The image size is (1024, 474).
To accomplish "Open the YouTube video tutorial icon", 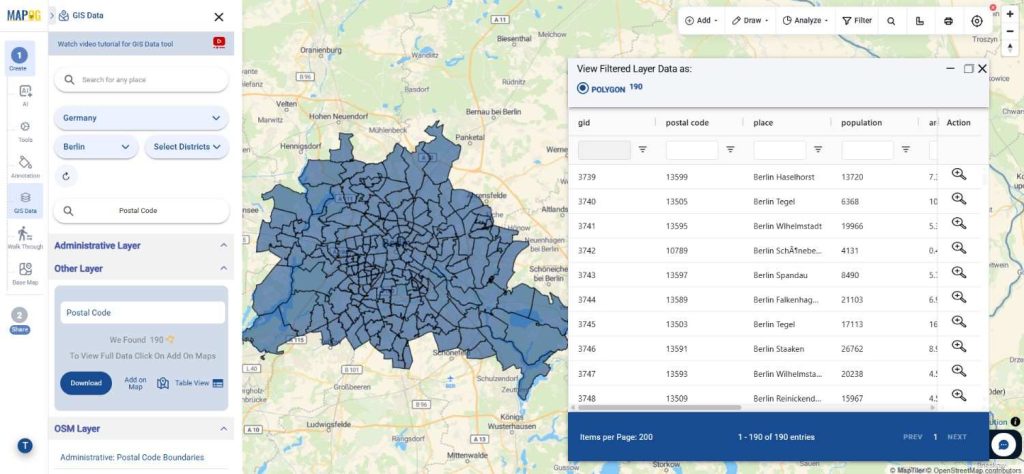I will [219, 43].
